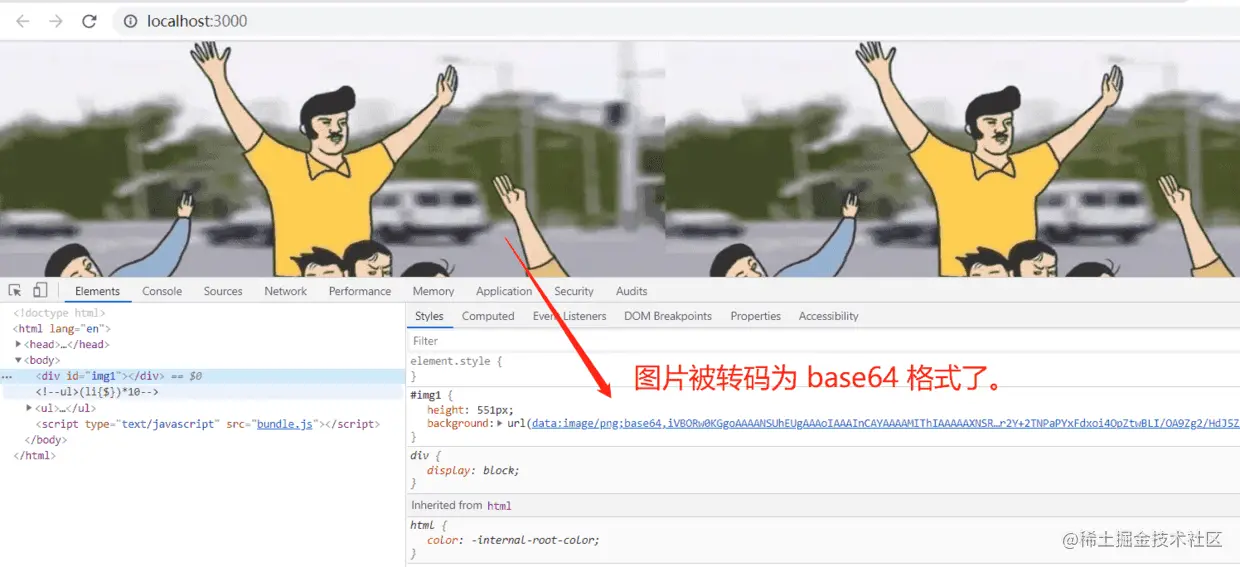
Task: Click the element.style rule block
Action: pos(822,368)
